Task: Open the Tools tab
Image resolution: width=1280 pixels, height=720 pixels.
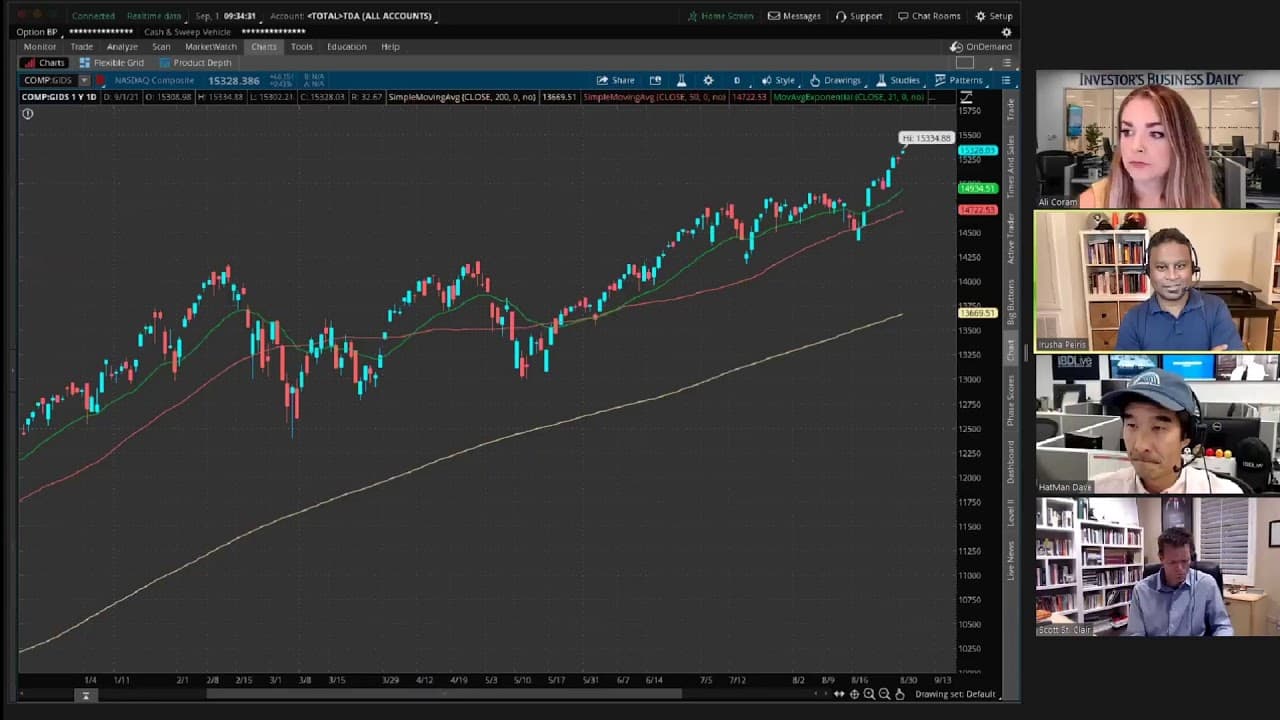Action: click(302, 47)
